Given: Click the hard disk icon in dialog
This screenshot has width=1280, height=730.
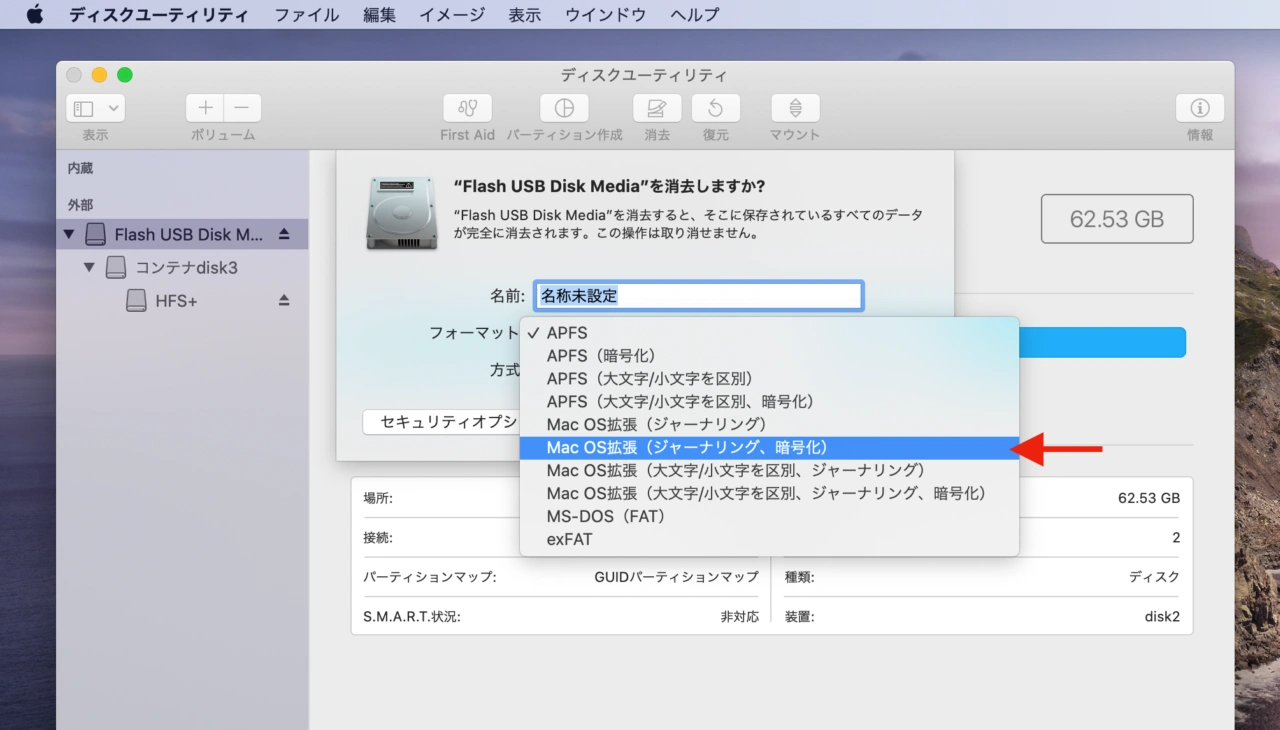Looking at the screenshot, I should (401, 213).
